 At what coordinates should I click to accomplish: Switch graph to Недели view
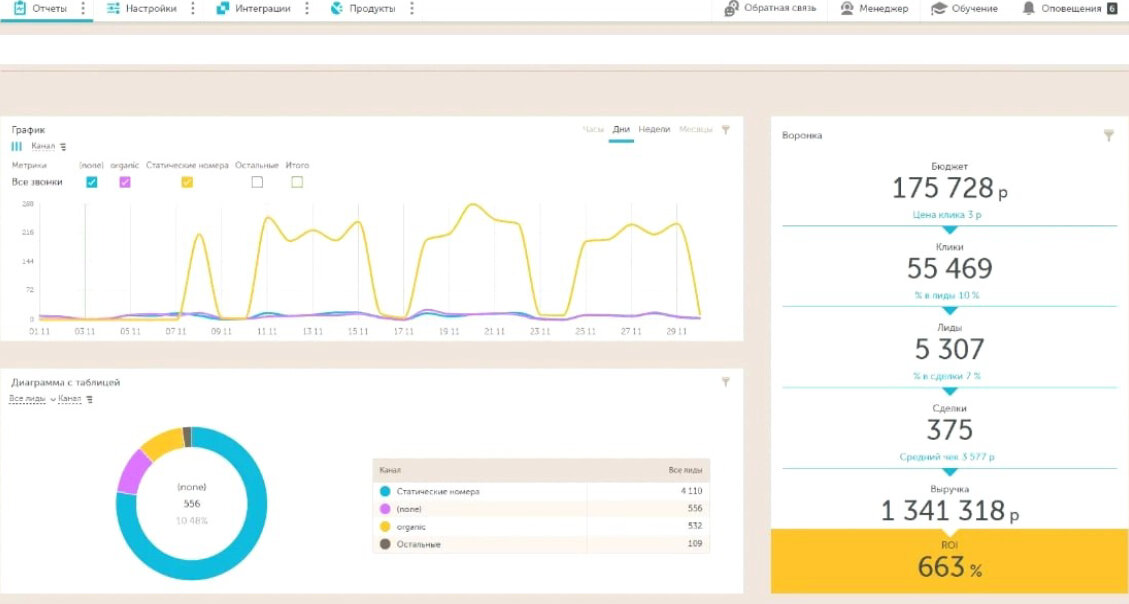click(654, 130)
